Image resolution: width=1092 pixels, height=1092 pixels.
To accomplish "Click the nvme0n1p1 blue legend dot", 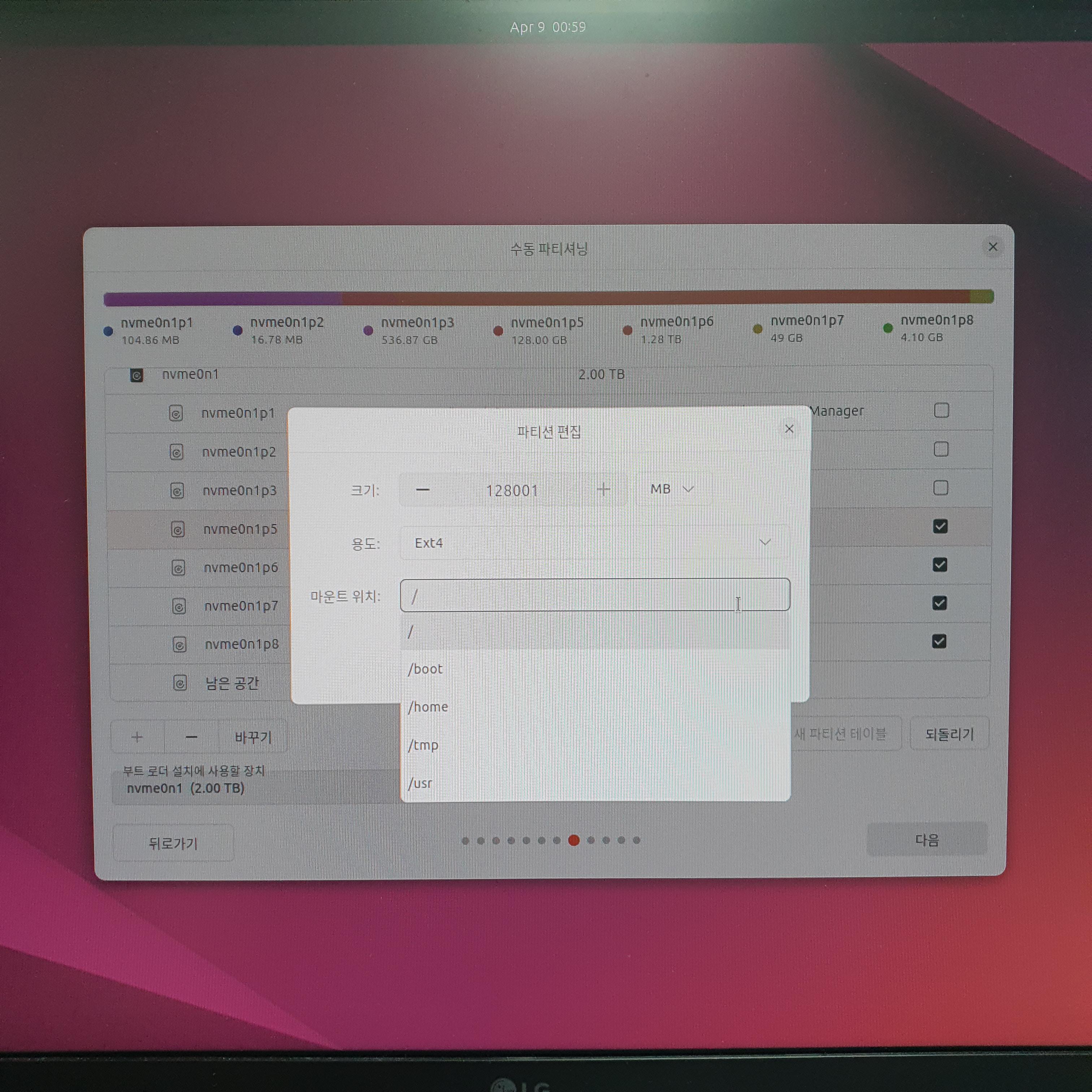I will [109, 332].
